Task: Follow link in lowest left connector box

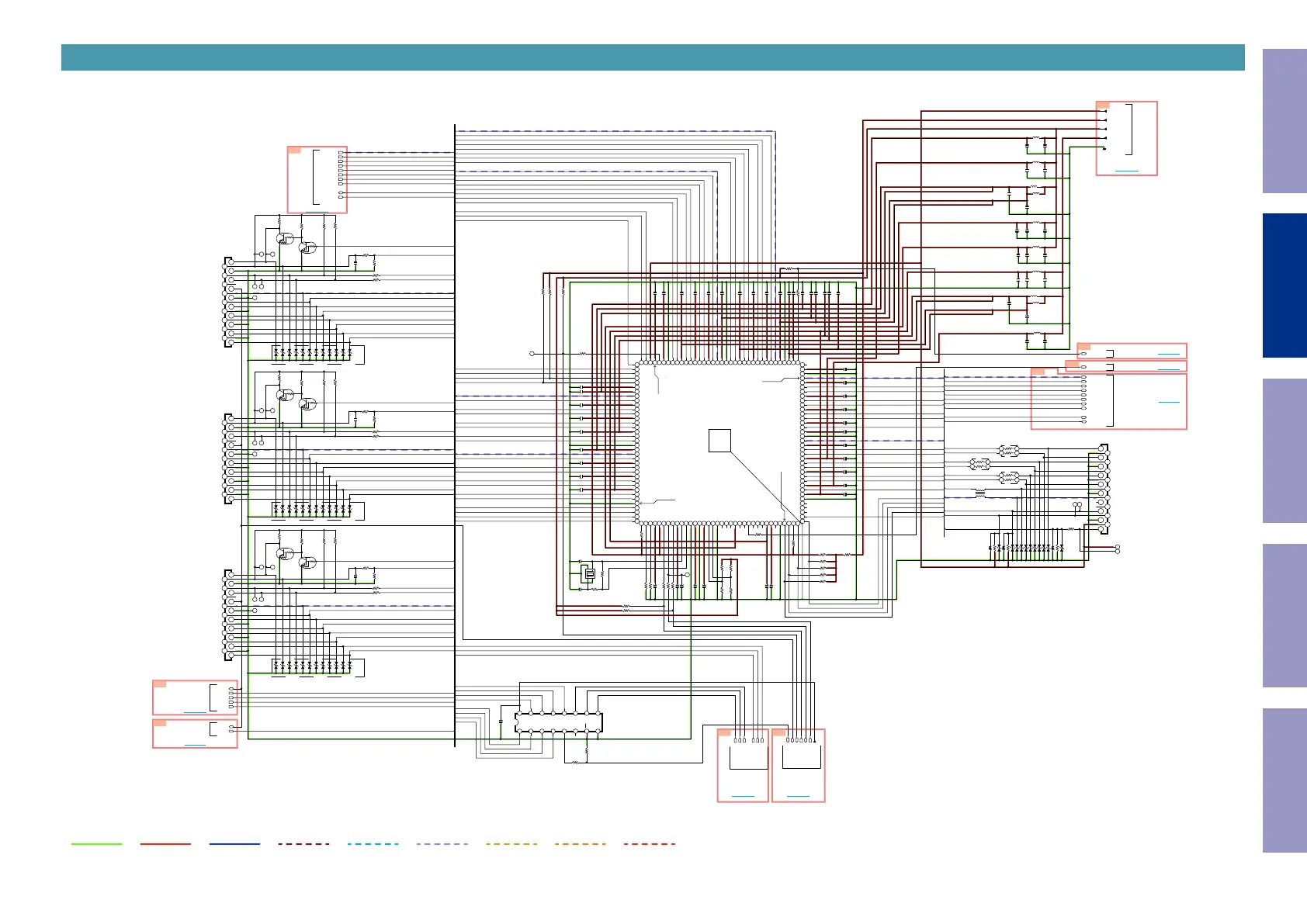Action: [195, 746]
